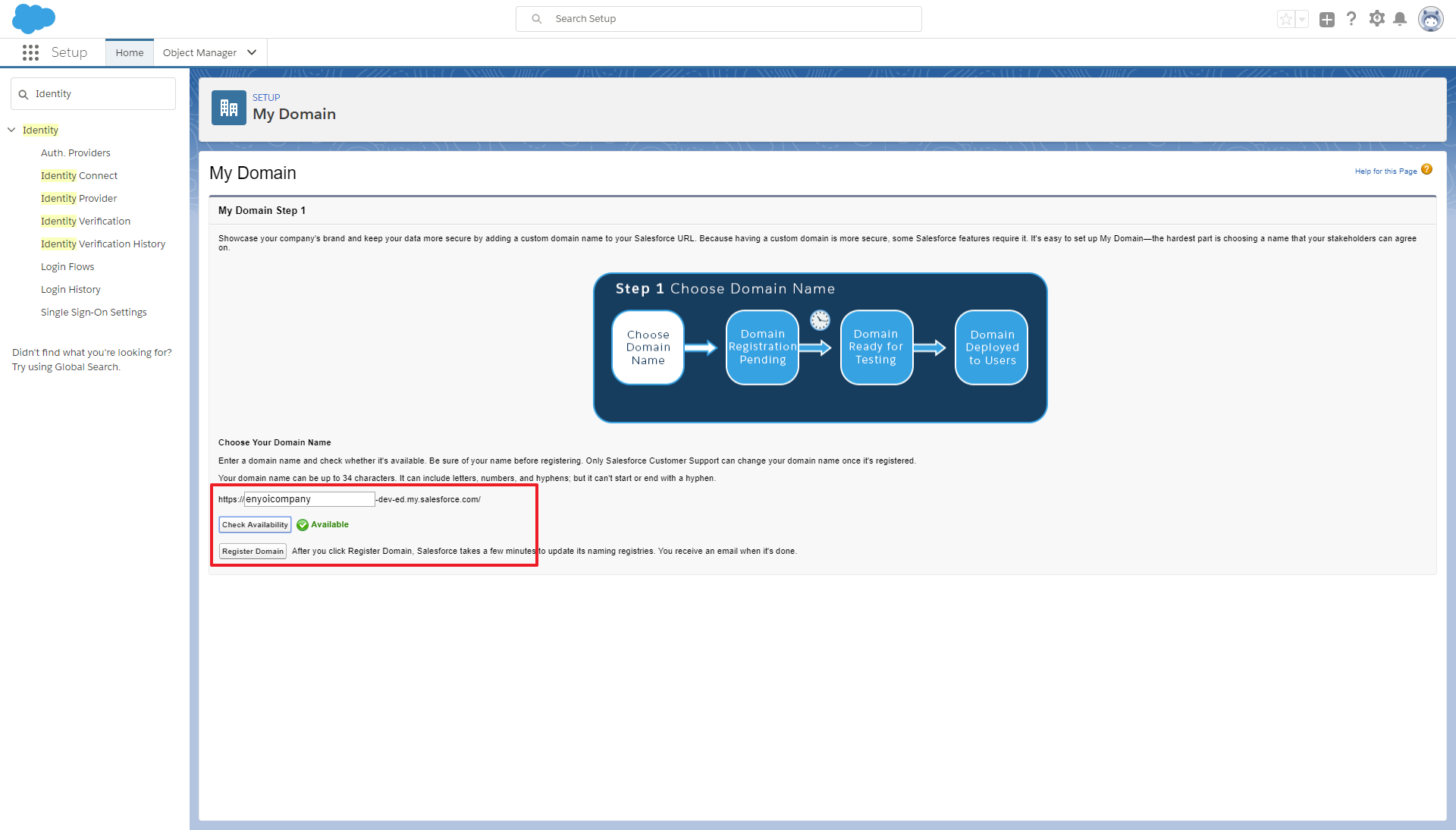The width and height of the screenshot is (1456, 830).
Task: Open the Notifications bell icon
Action: pos(1400,19)
